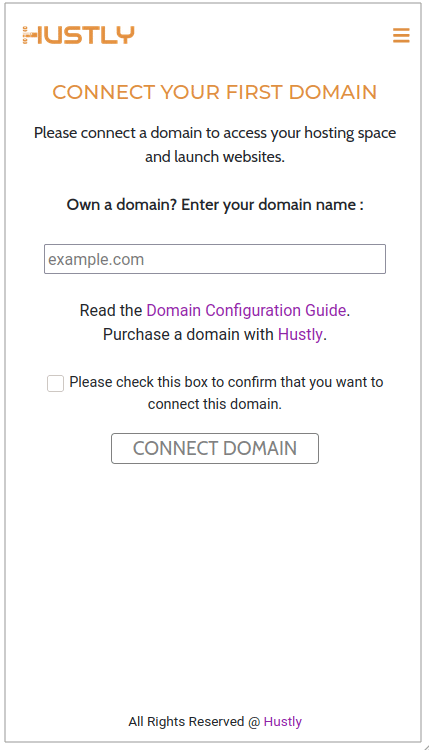Click the 'connect this domain.' label line
This screenshot has width=429, height=750.
215,404
